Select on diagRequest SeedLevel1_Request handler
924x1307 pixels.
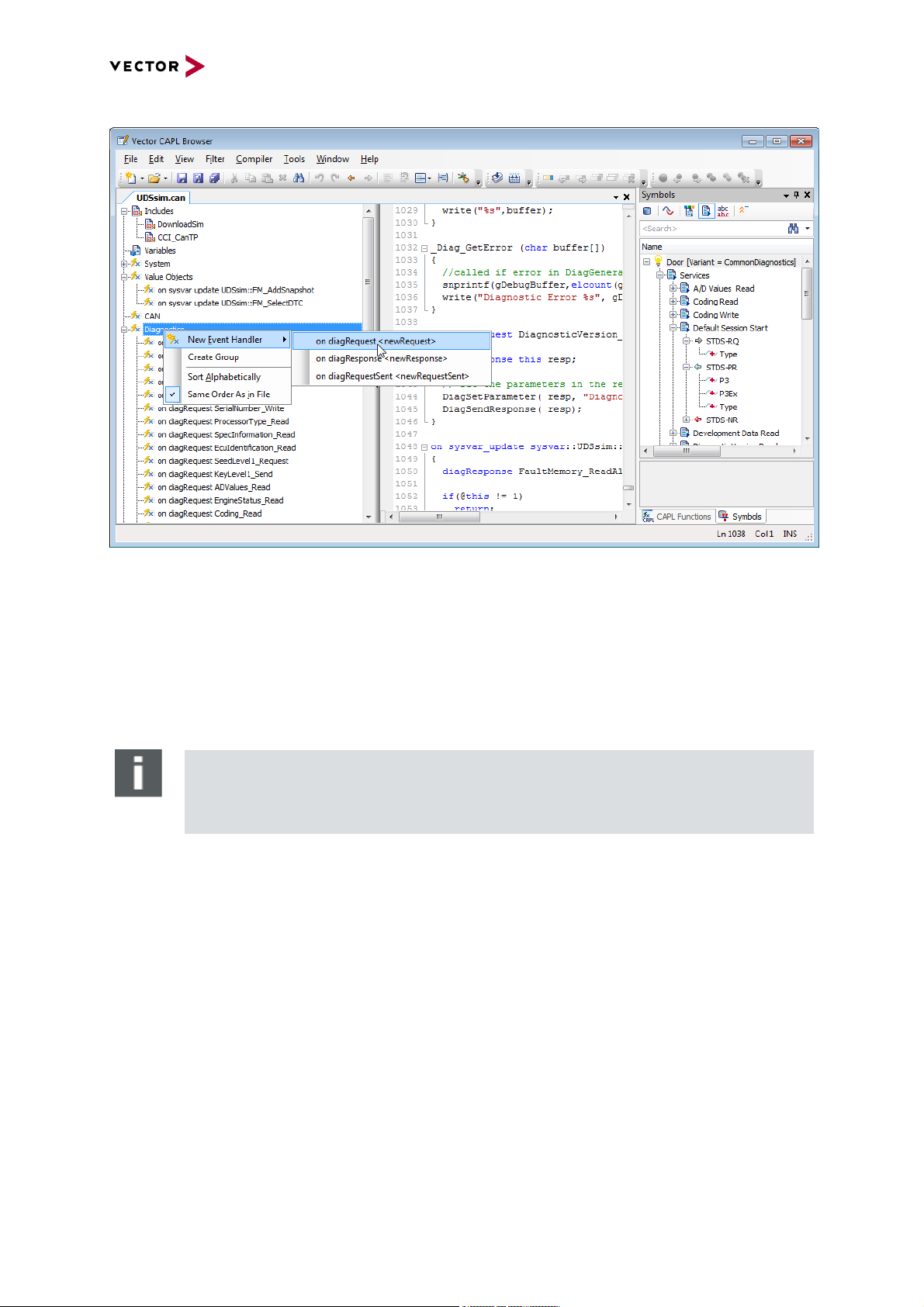pyautogui.click(x=223, y=461)
